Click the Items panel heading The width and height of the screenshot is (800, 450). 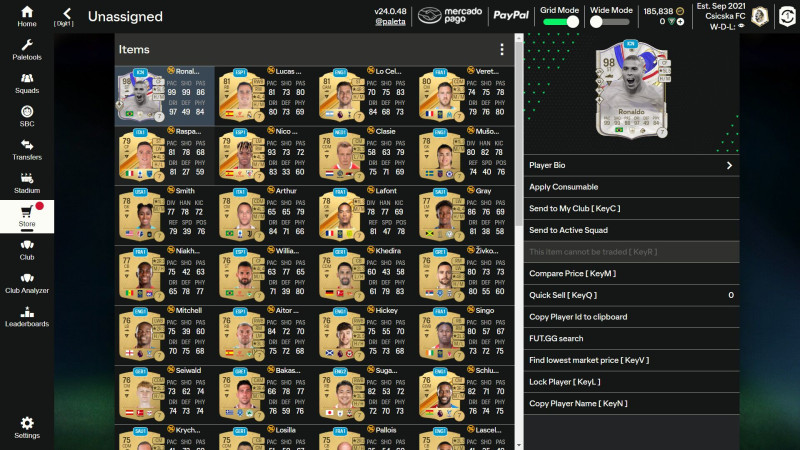tap(134, 49)
